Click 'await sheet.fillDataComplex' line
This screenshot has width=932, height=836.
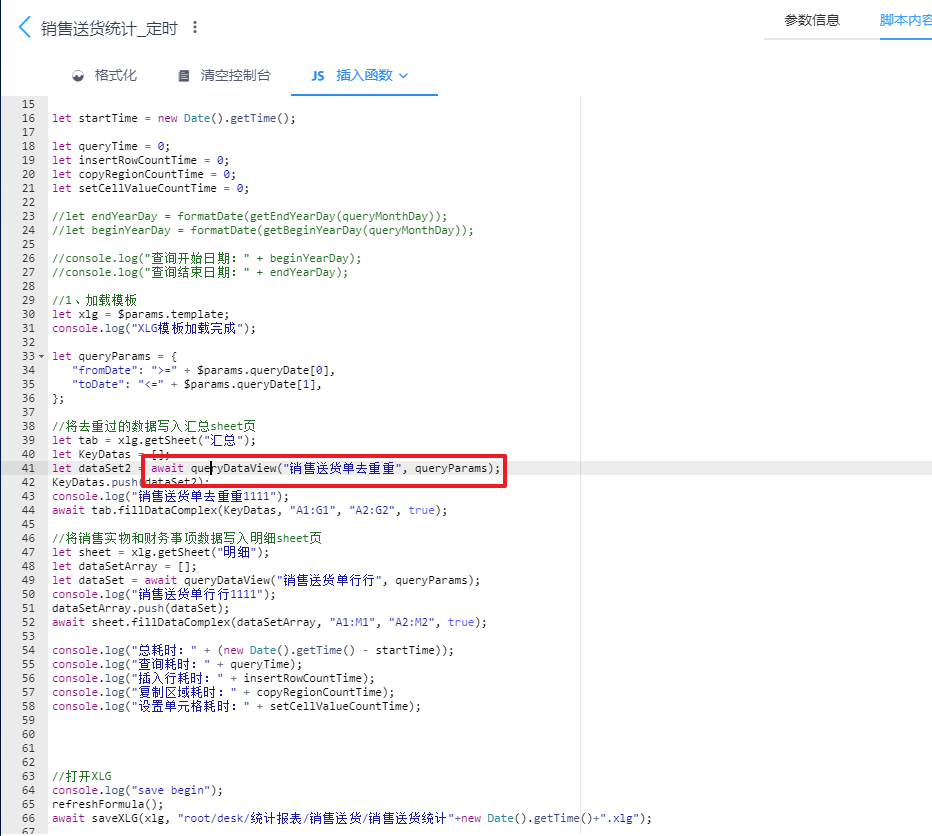click(x=269, y=622)
